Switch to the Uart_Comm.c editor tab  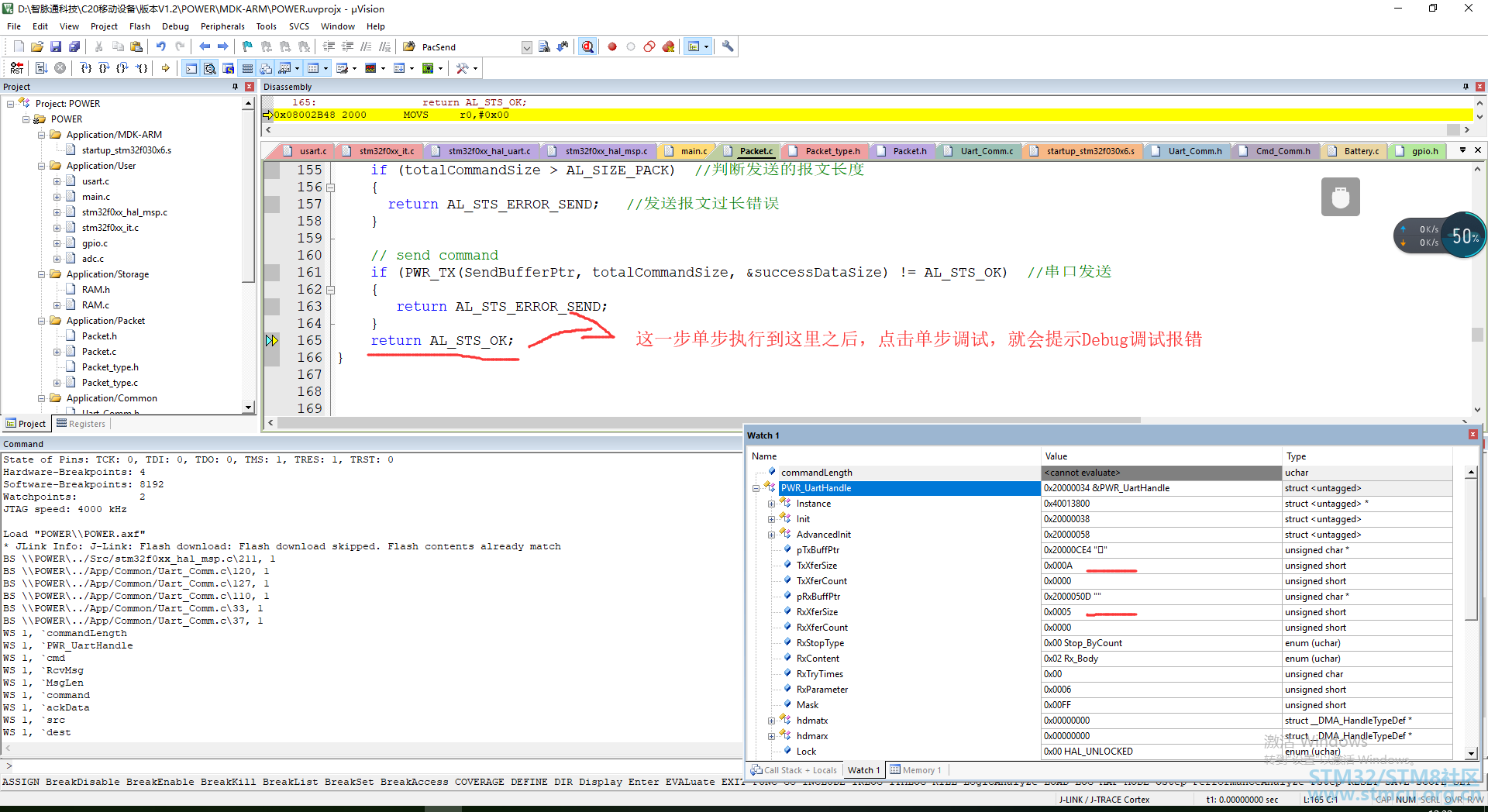[x=980, y=151]
